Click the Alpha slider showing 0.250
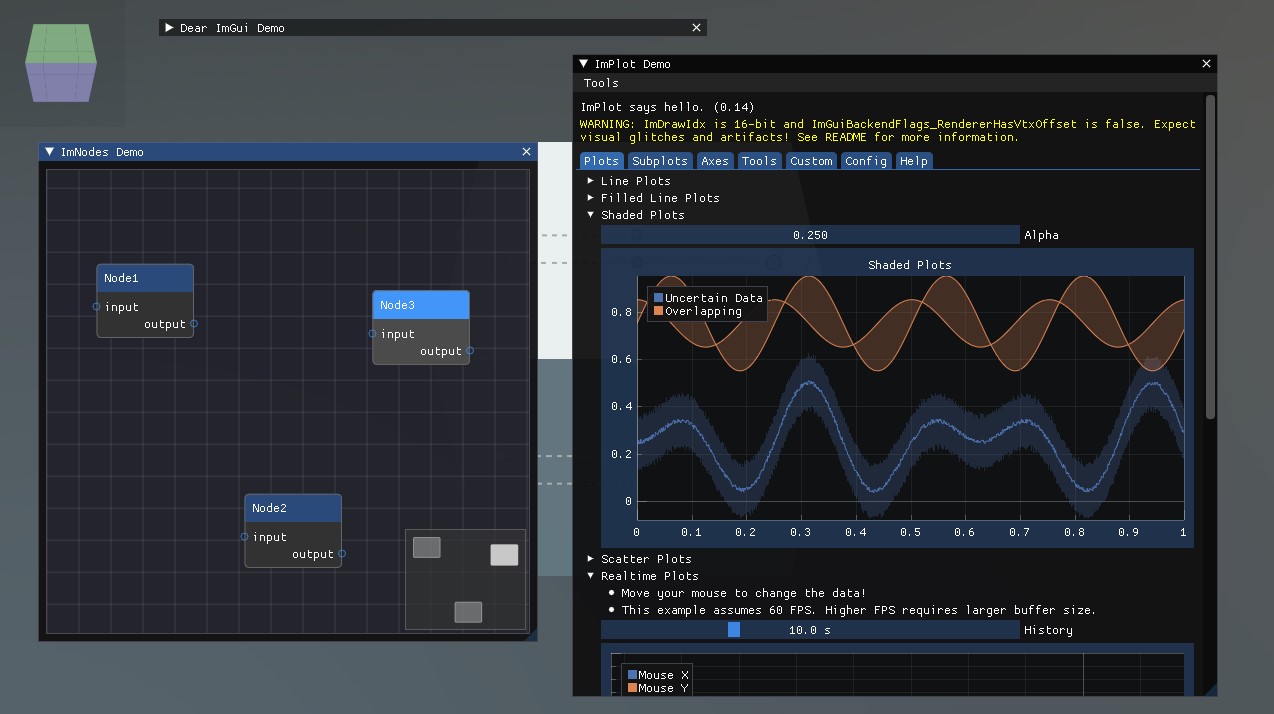 [x=810, y=235]
